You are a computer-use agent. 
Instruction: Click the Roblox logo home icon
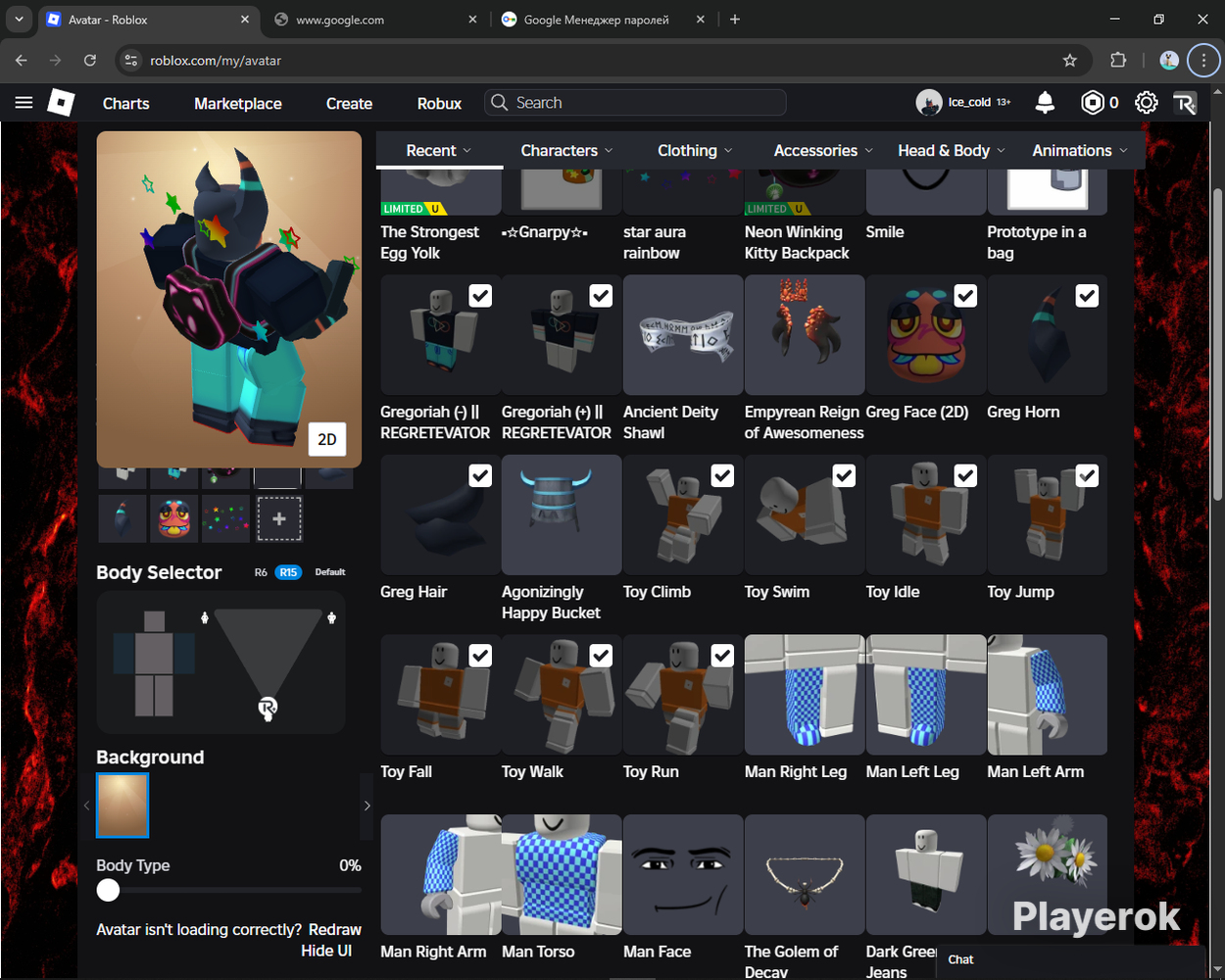[x=62, y=103]
